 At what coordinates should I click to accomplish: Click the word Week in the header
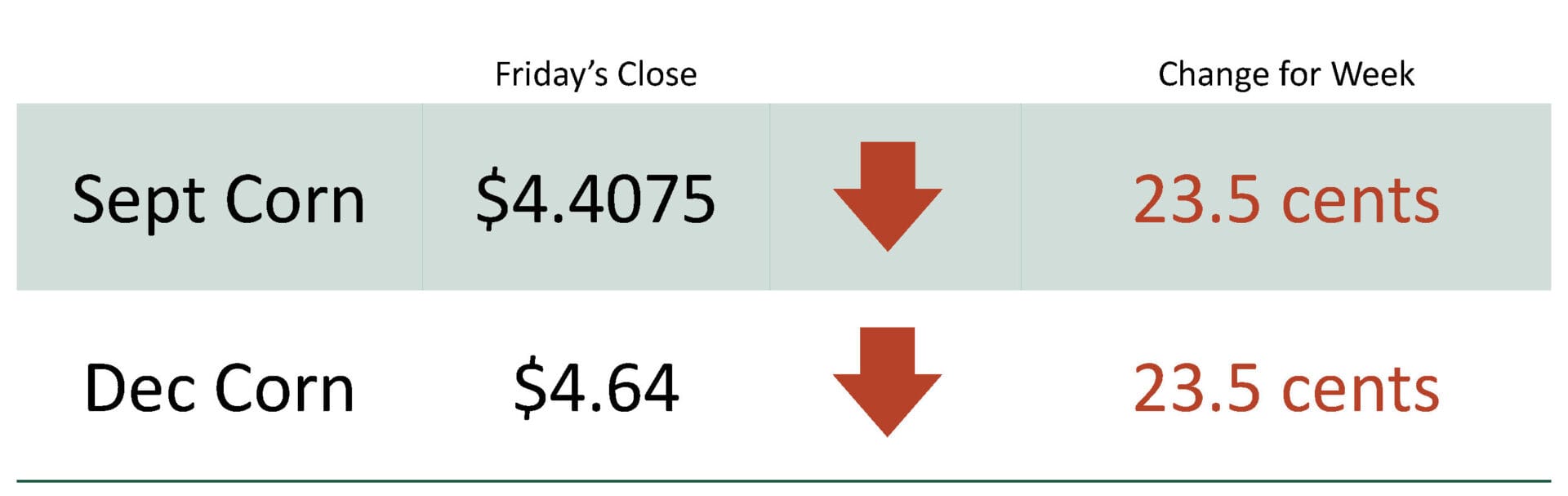[x=1373, y=74]
